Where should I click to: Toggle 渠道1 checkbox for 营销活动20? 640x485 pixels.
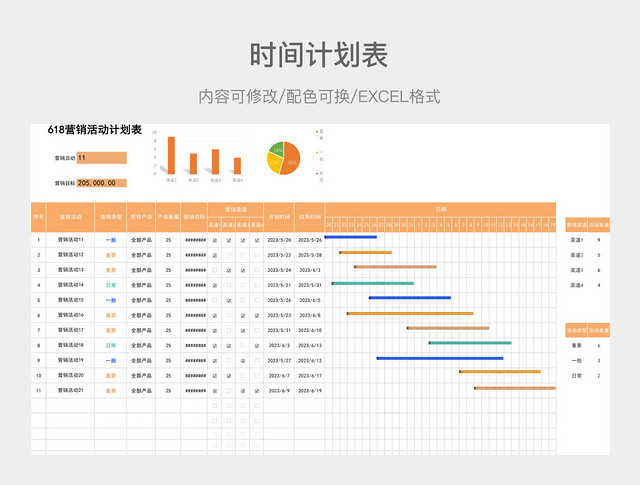click(x=215, y=376)
